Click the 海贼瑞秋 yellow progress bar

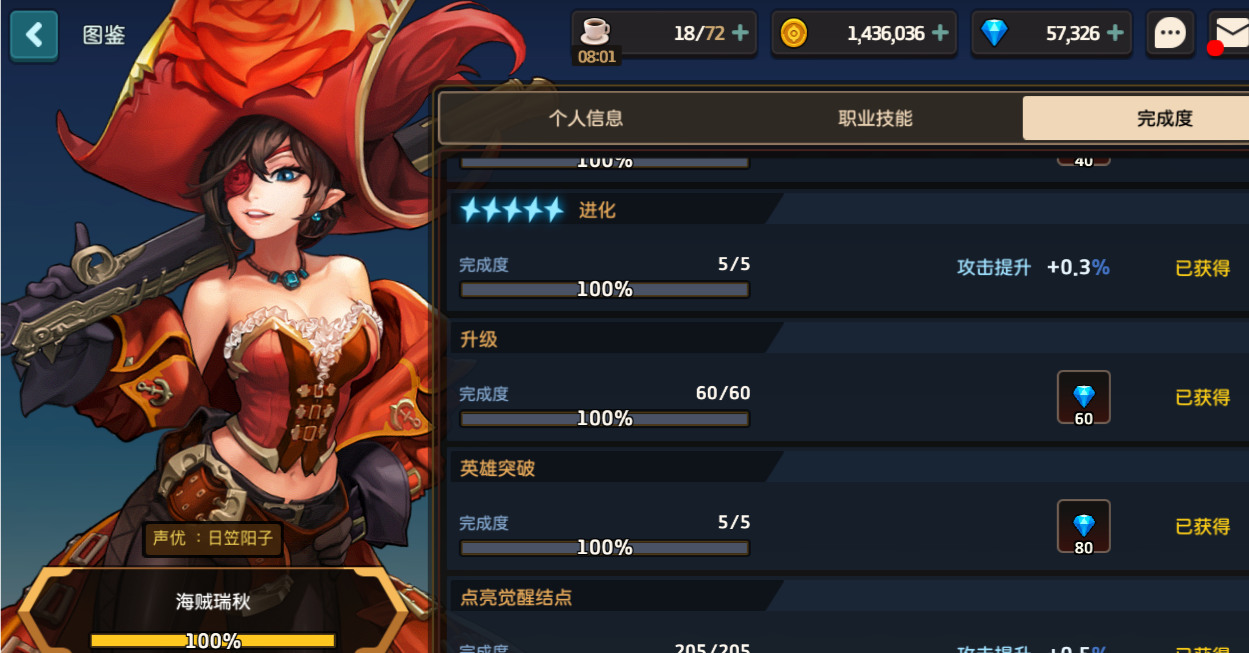[x=212, y=640]
